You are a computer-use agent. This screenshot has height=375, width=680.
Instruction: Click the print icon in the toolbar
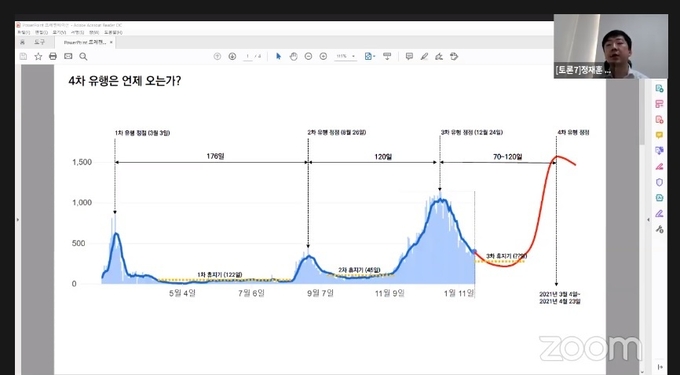pos(53,56)
